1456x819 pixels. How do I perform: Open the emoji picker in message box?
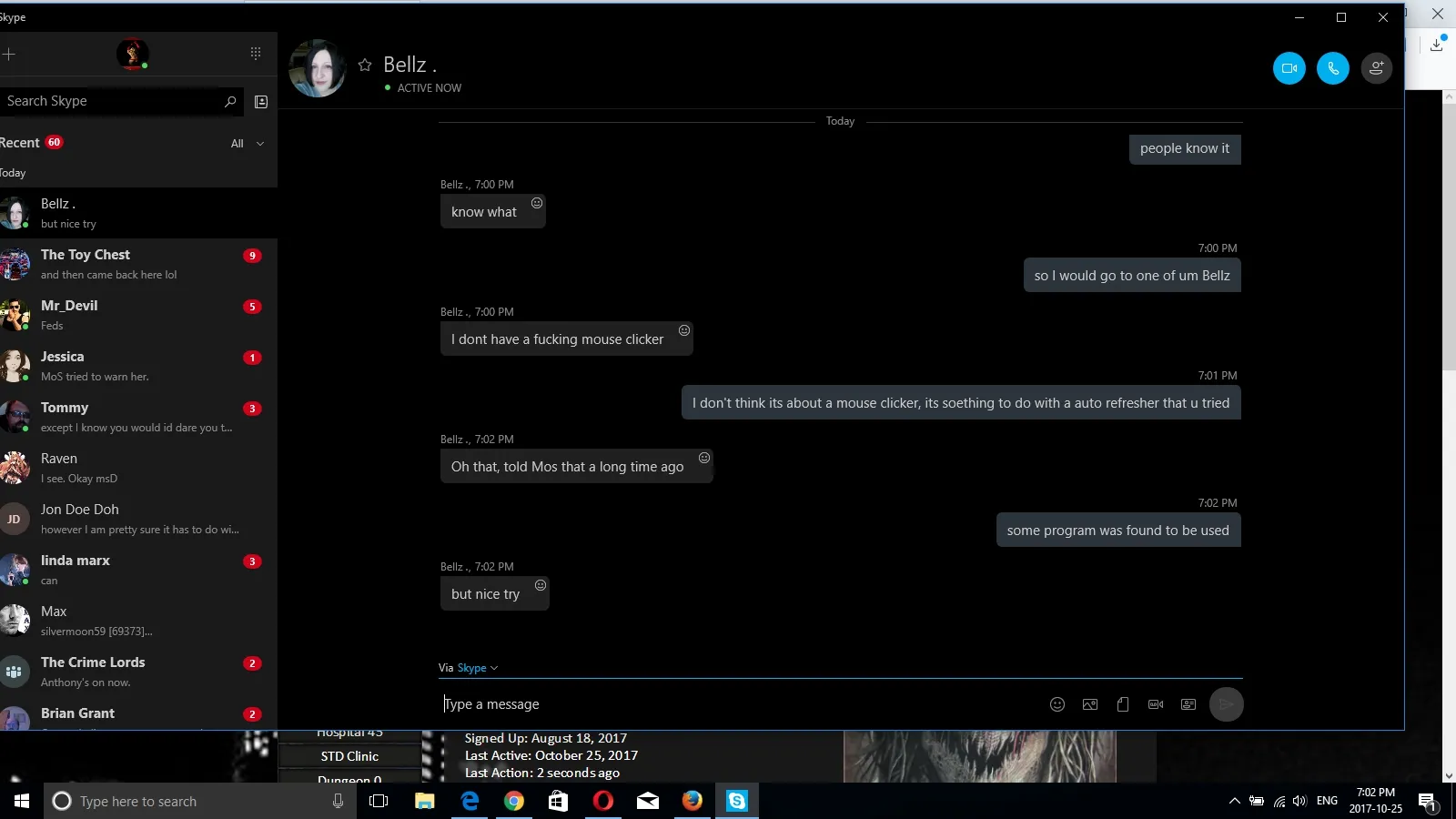coord(1057,704)
